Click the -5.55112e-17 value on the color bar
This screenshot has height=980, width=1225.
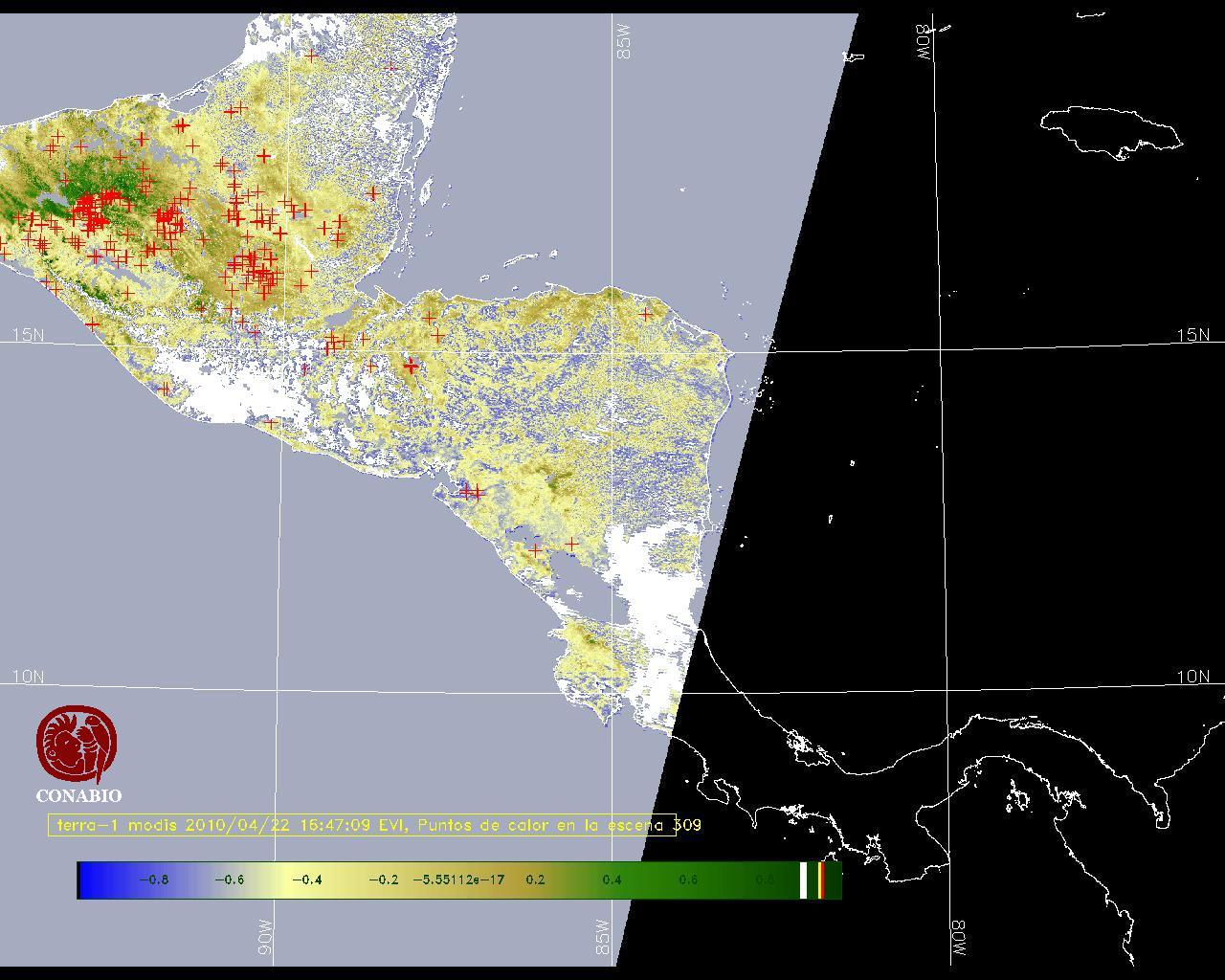click(458, 880)
